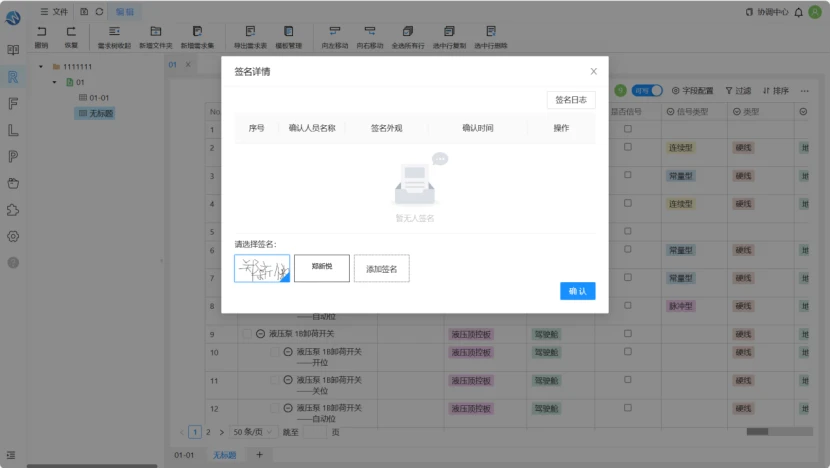This screenshot has width=831, height=468.
Task: Open the book icon in the left sidebar
Action: click(x=13, y=50)
